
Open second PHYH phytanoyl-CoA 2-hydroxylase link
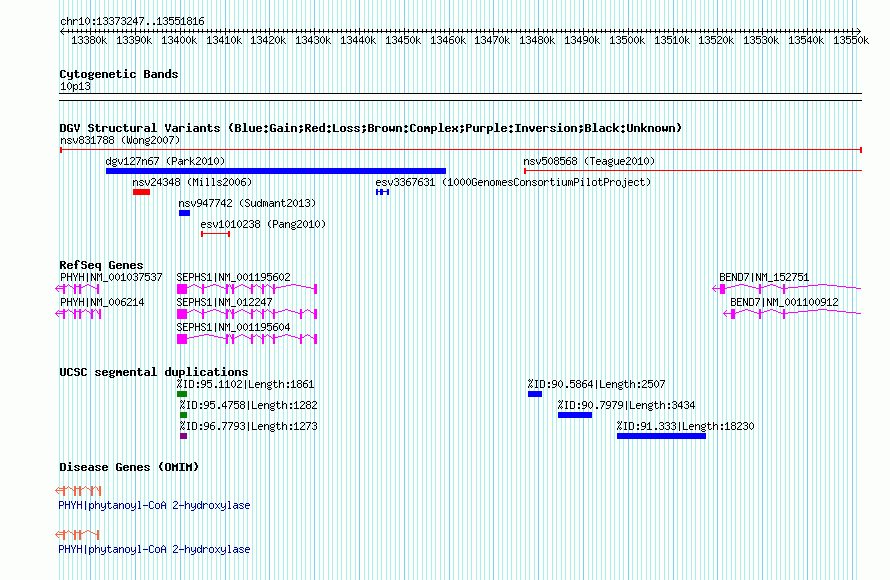[154, 549]
